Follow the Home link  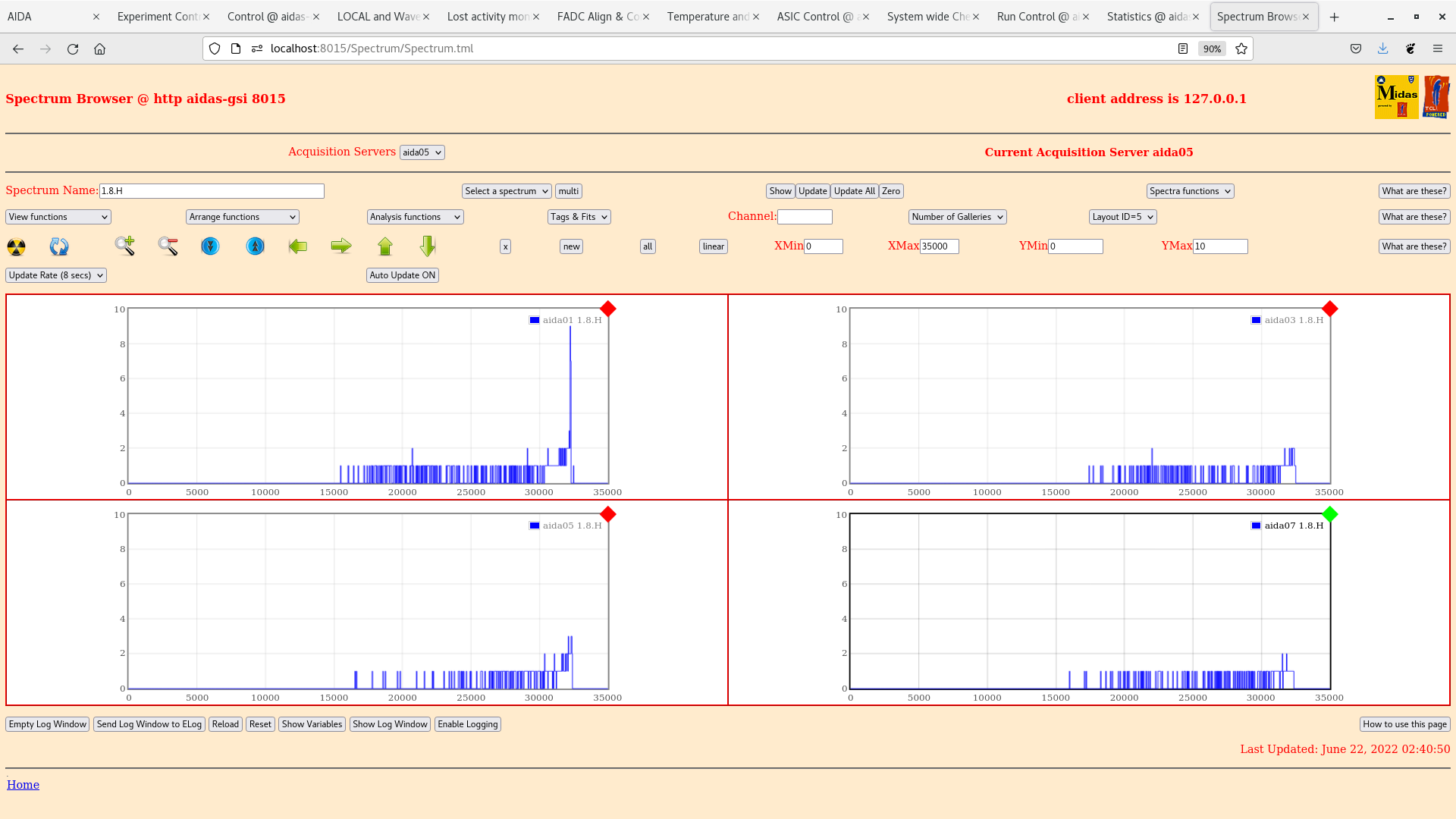[x=23, y=785]
